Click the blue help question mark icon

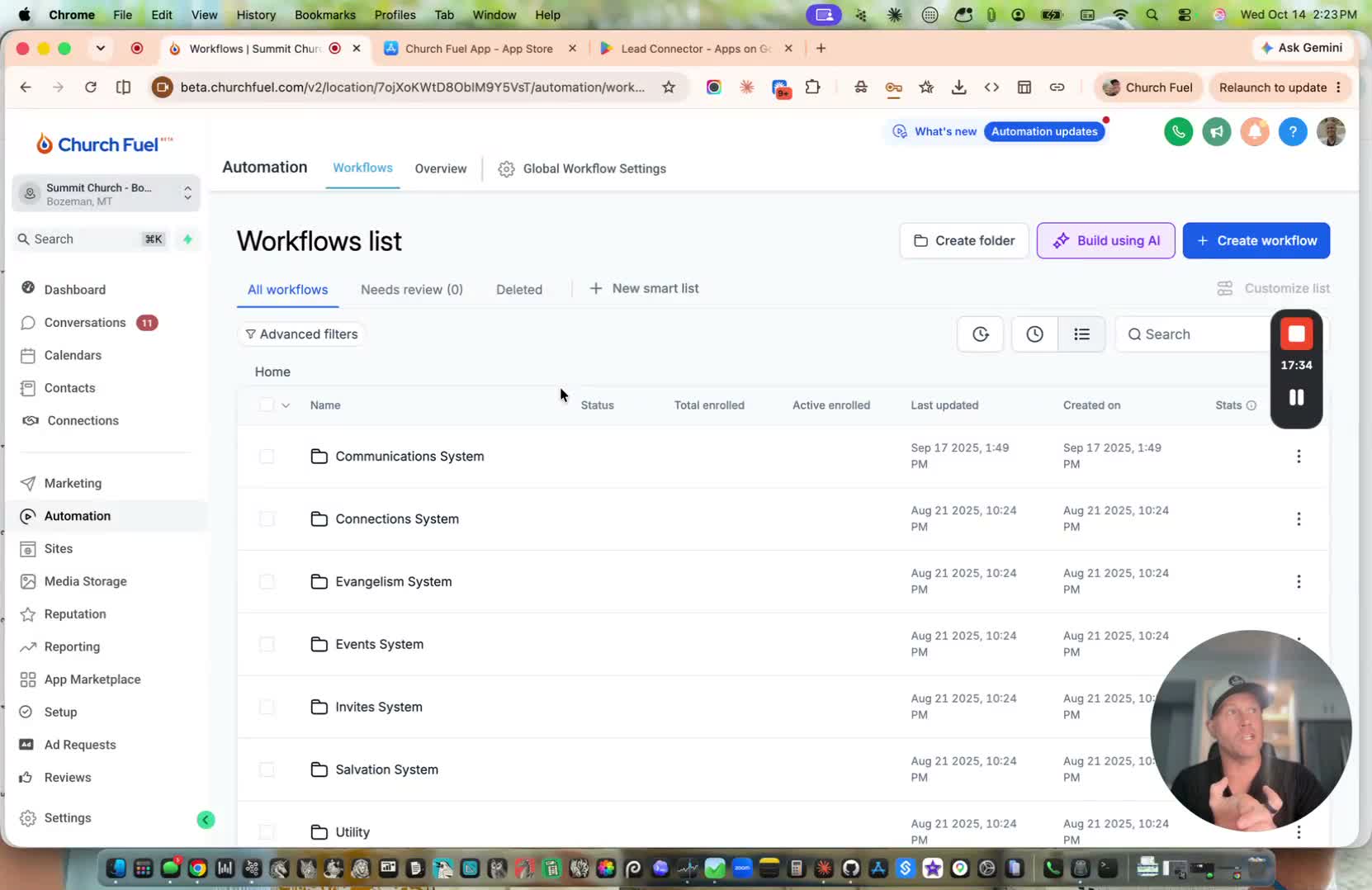tap(1293, 132)
